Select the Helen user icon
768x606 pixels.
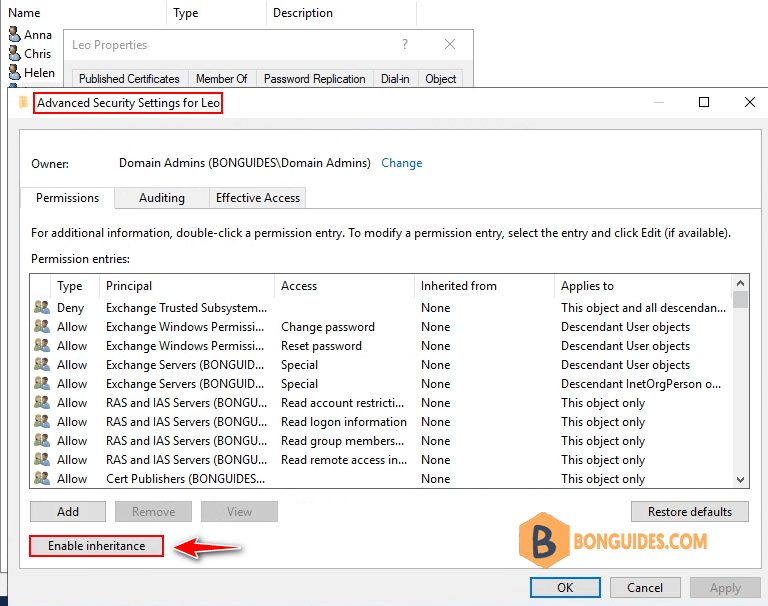[x=15, y=73]
